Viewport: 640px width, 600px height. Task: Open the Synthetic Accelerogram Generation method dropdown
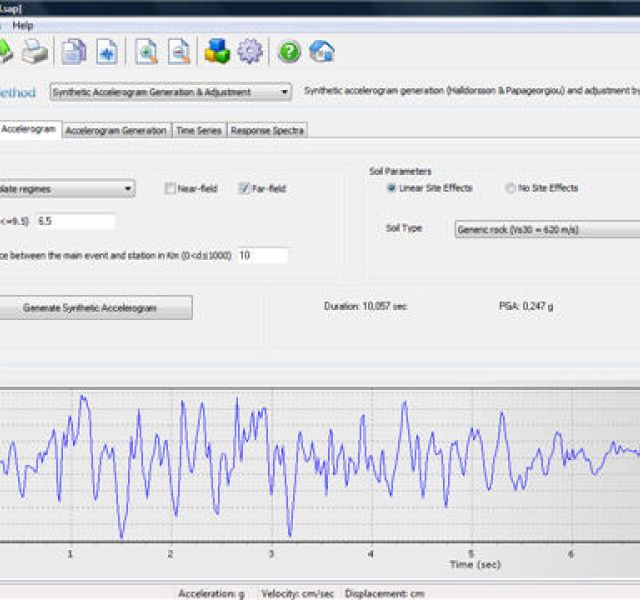[x=171, y=92]
